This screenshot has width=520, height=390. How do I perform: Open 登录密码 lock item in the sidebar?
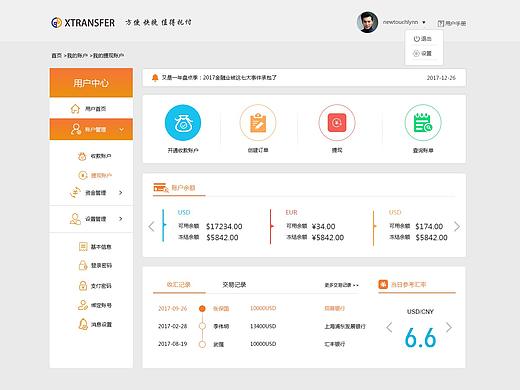point(95,265)
